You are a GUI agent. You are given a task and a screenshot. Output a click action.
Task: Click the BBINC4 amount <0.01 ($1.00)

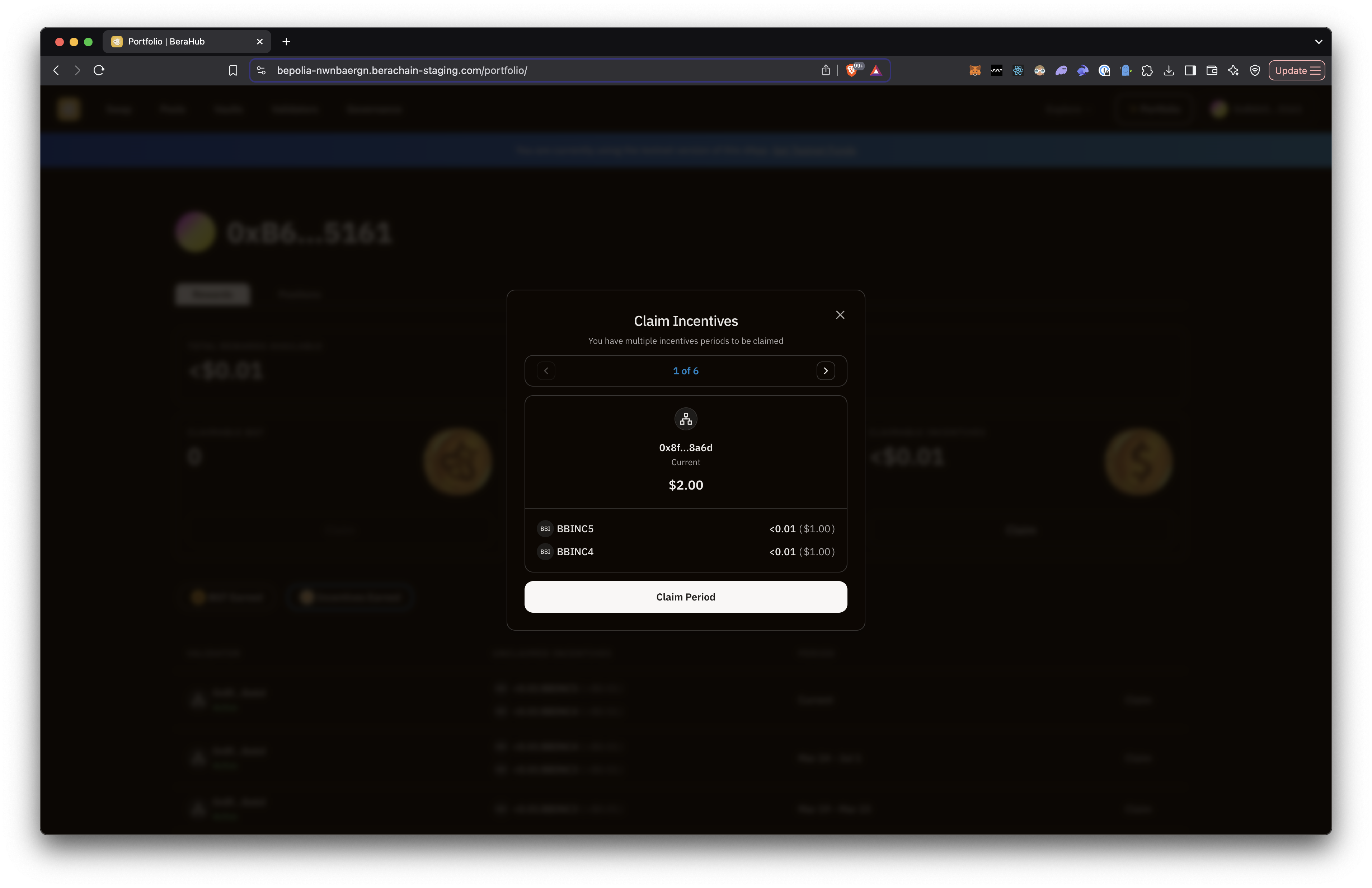coord(802,552)
